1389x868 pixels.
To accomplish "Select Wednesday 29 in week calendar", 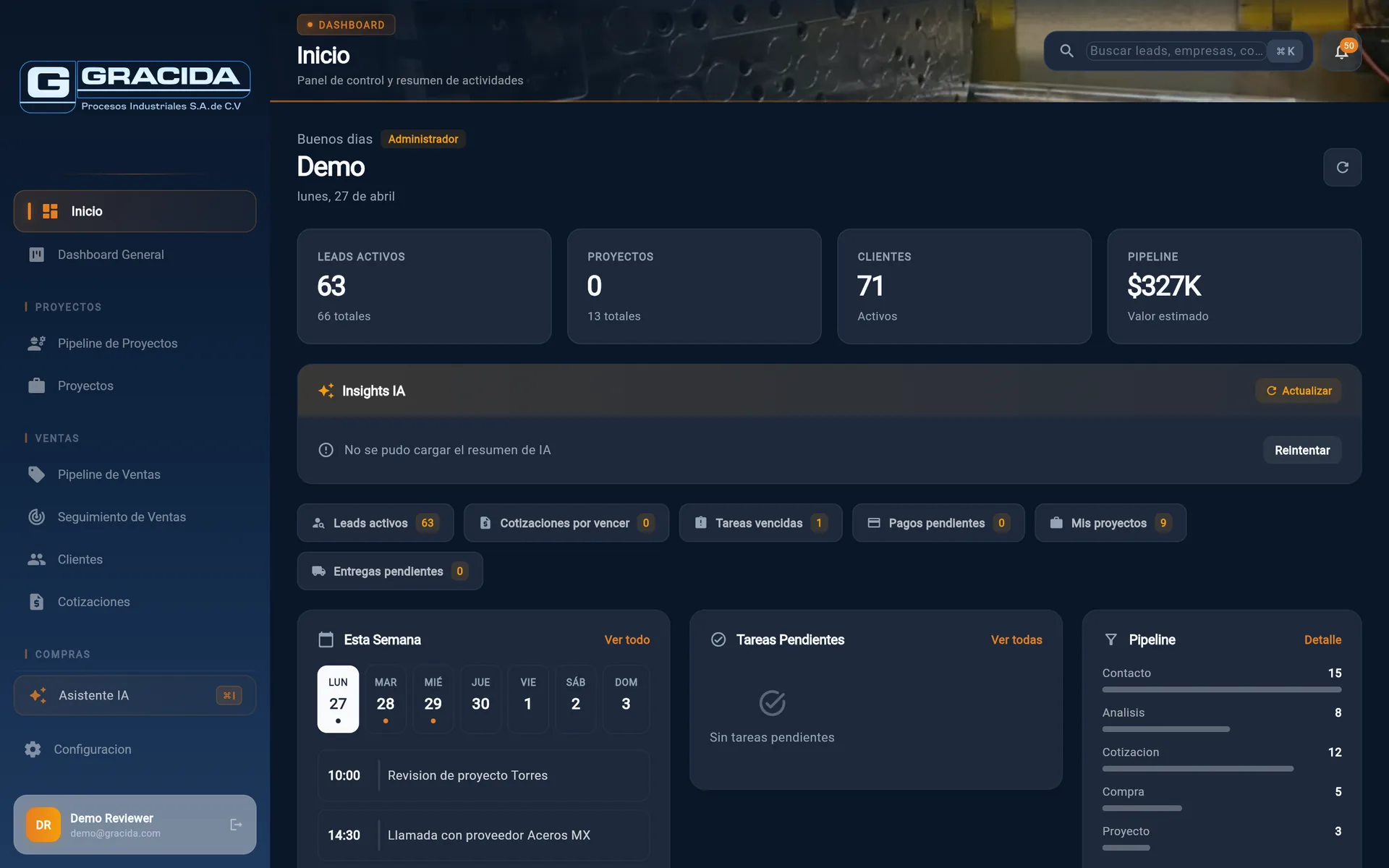I will pyautogui.click(x=433, y=699).
